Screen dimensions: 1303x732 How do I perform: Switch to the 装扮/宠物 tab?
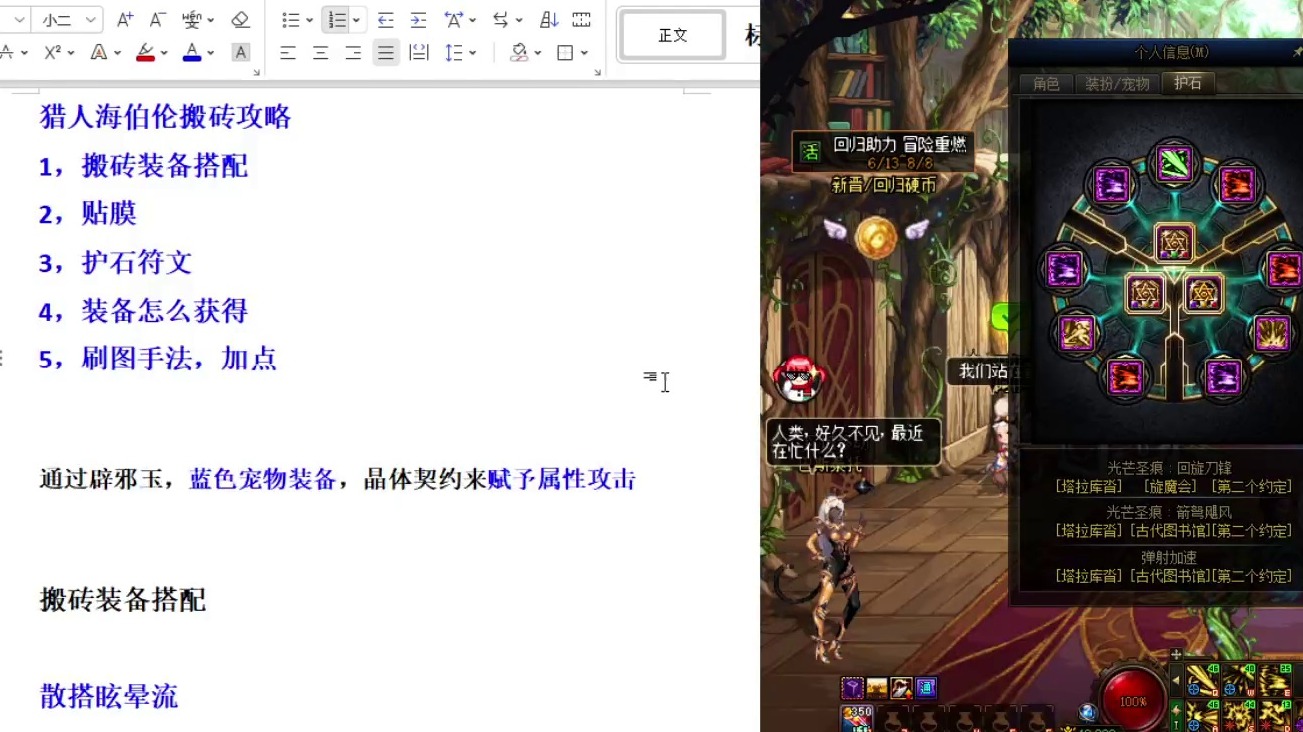(1116, 84)
